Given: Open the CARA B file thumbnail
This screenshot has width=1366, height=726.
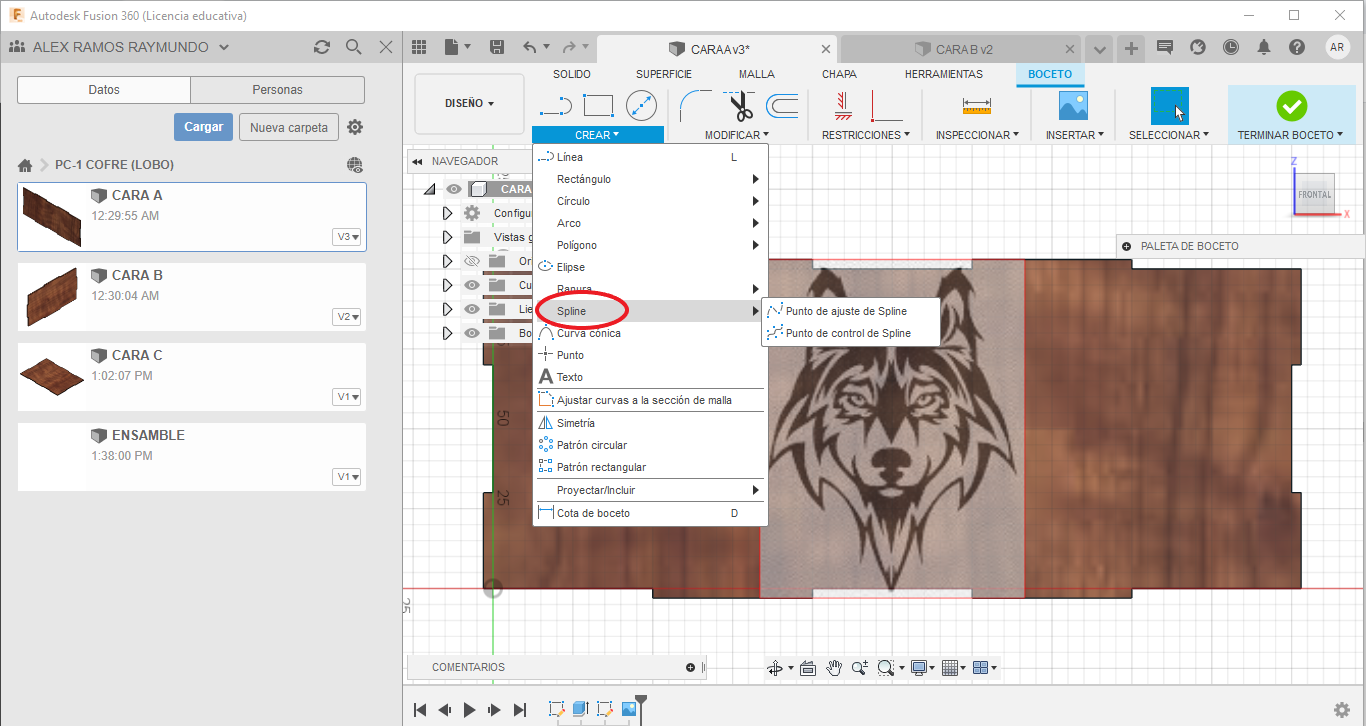Looking at the screenshot, I should [50, 296].
